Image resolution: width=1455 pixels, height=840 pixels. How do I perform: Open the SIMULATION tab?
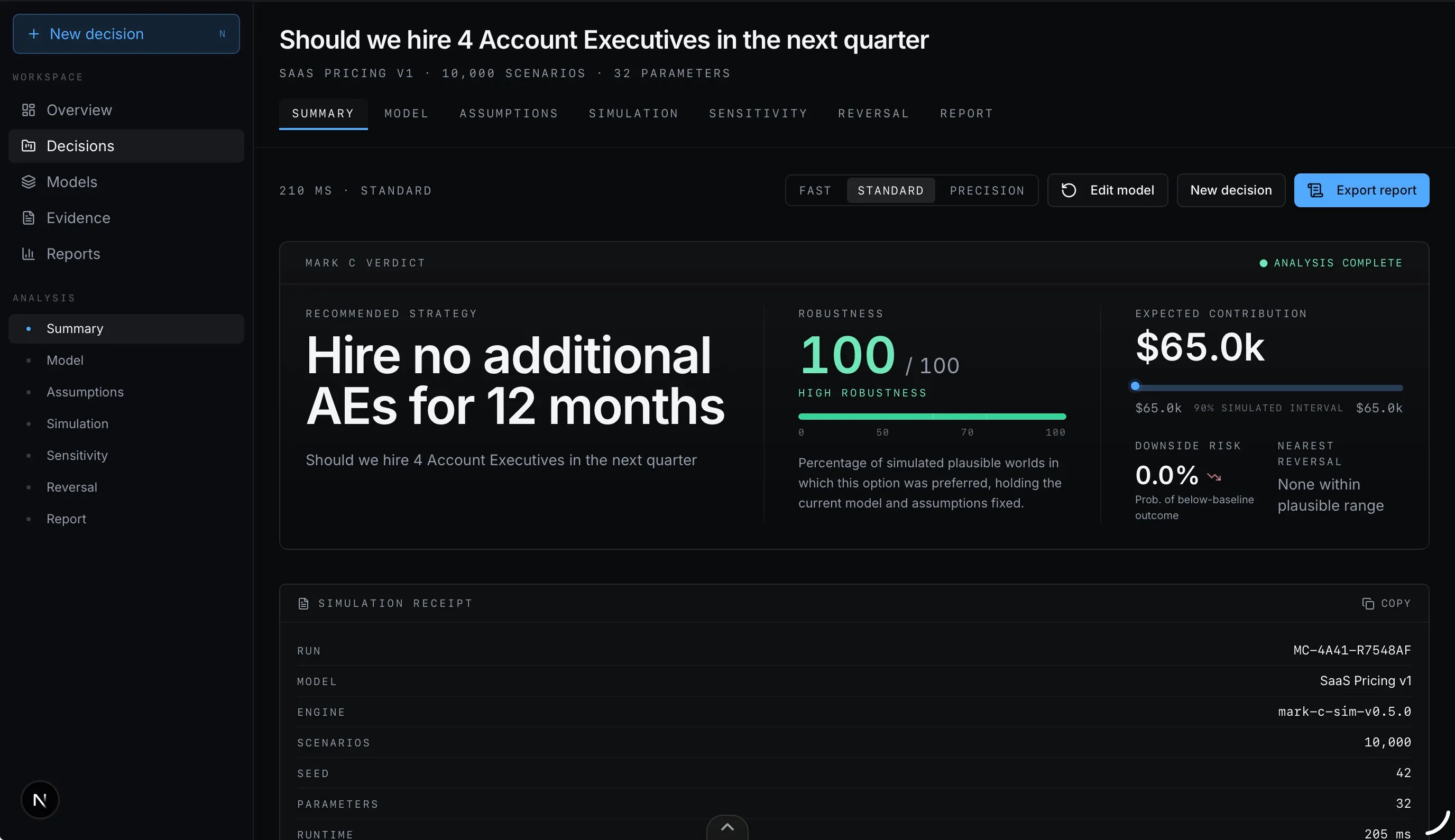[633, 114]
